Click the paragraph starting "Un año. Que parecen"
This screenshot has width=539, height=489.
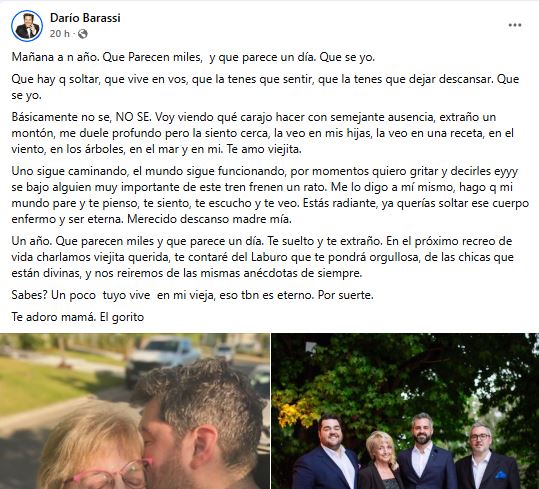coord(262,257)
